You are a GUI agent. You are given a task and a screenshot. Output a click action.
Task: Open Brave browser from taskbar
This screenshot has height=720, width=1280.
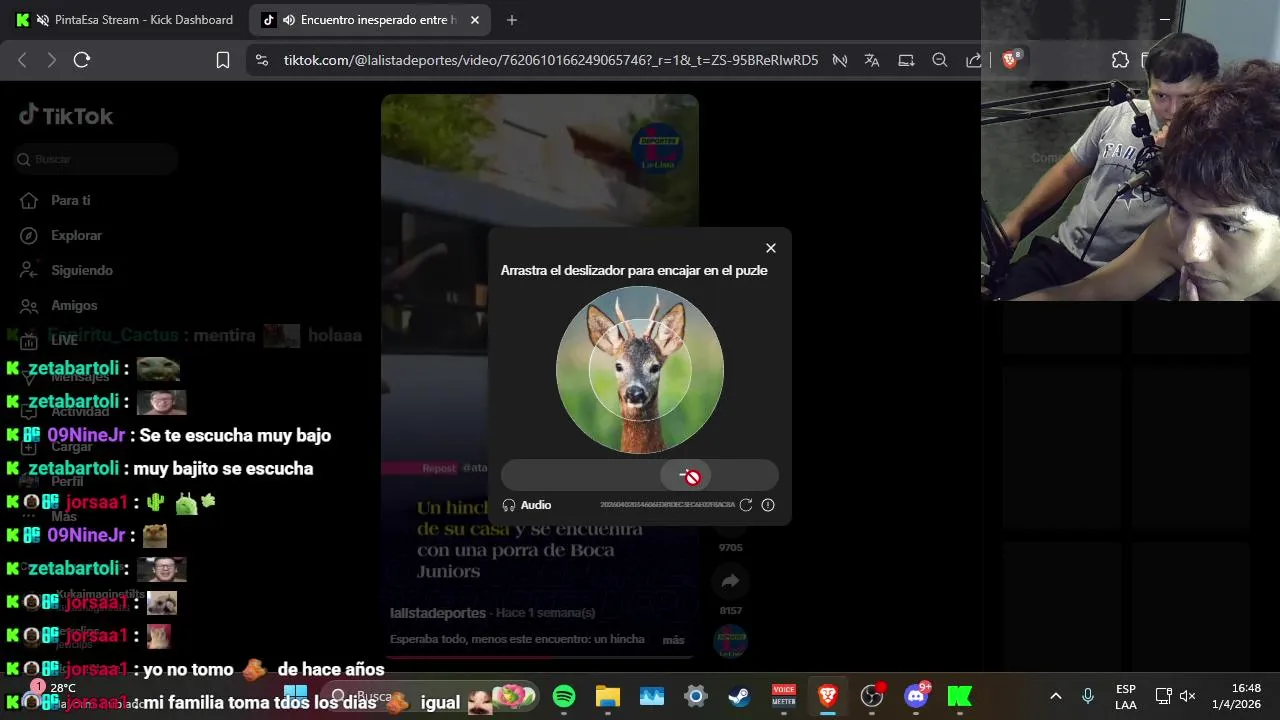pyautogui.click(x=828, y=696)
